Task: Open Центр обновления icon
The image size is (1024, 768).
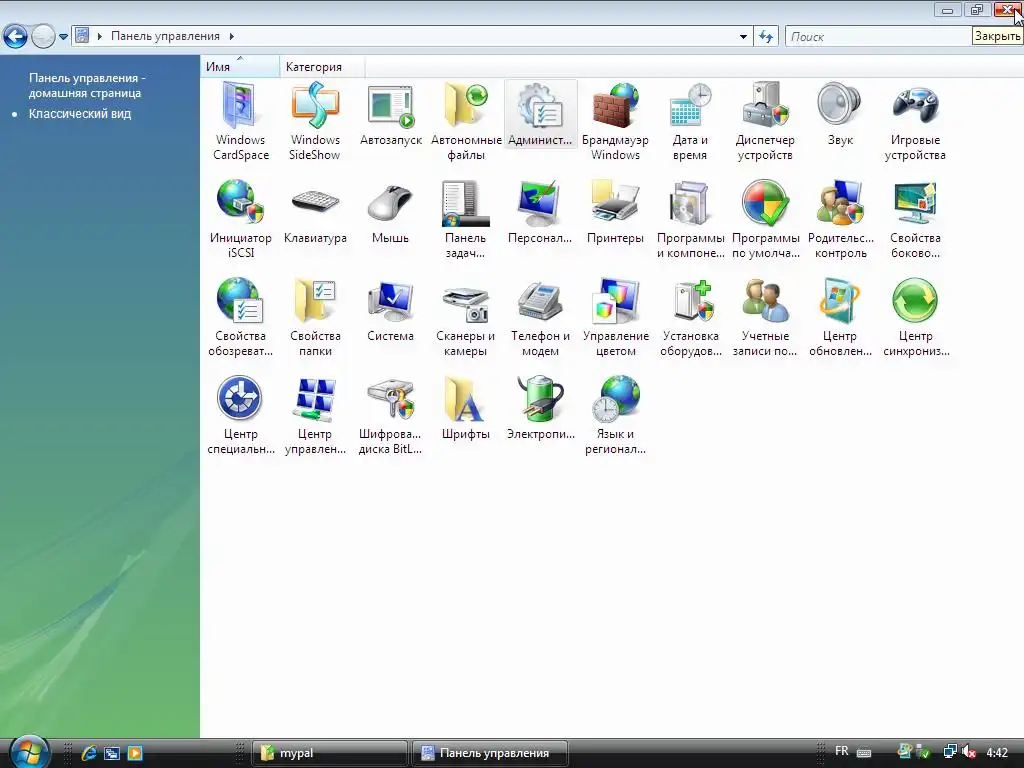Action: 840,317
